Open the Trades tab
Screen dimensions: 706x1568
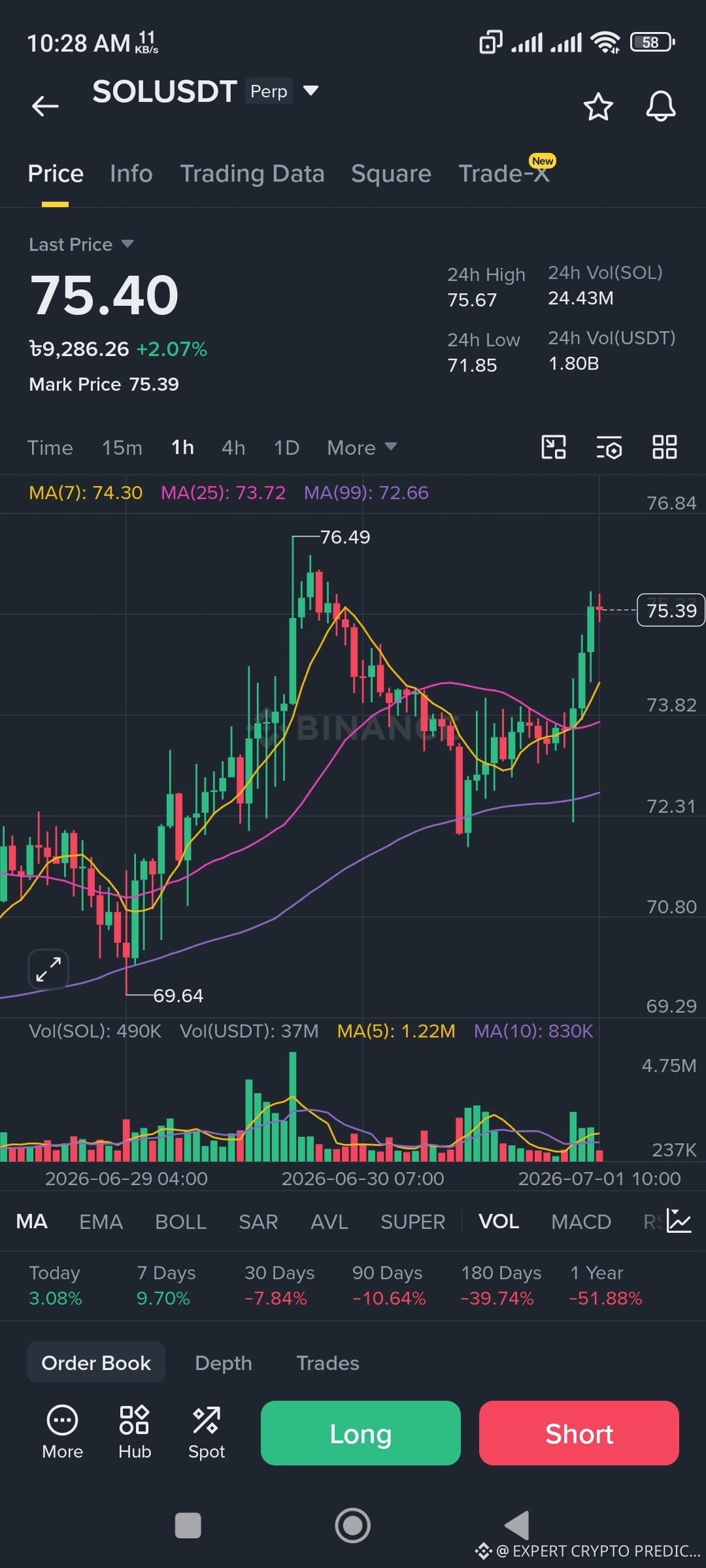coord(328,1363)
